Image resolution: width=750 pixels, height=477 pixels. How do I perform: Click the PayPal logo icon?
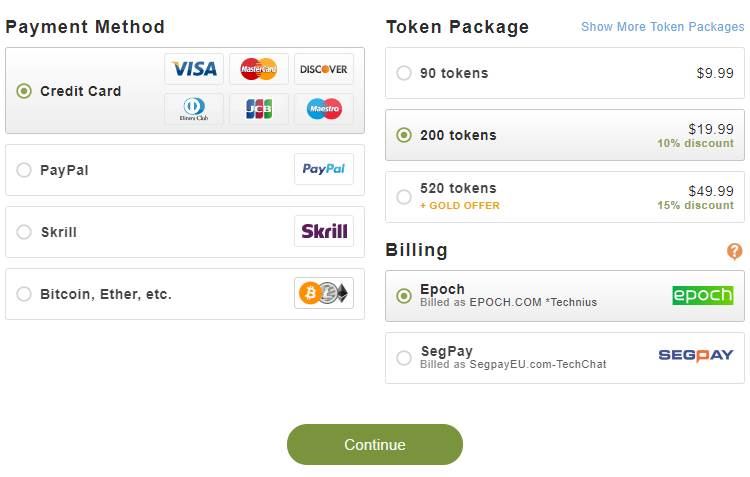[324, 169]
